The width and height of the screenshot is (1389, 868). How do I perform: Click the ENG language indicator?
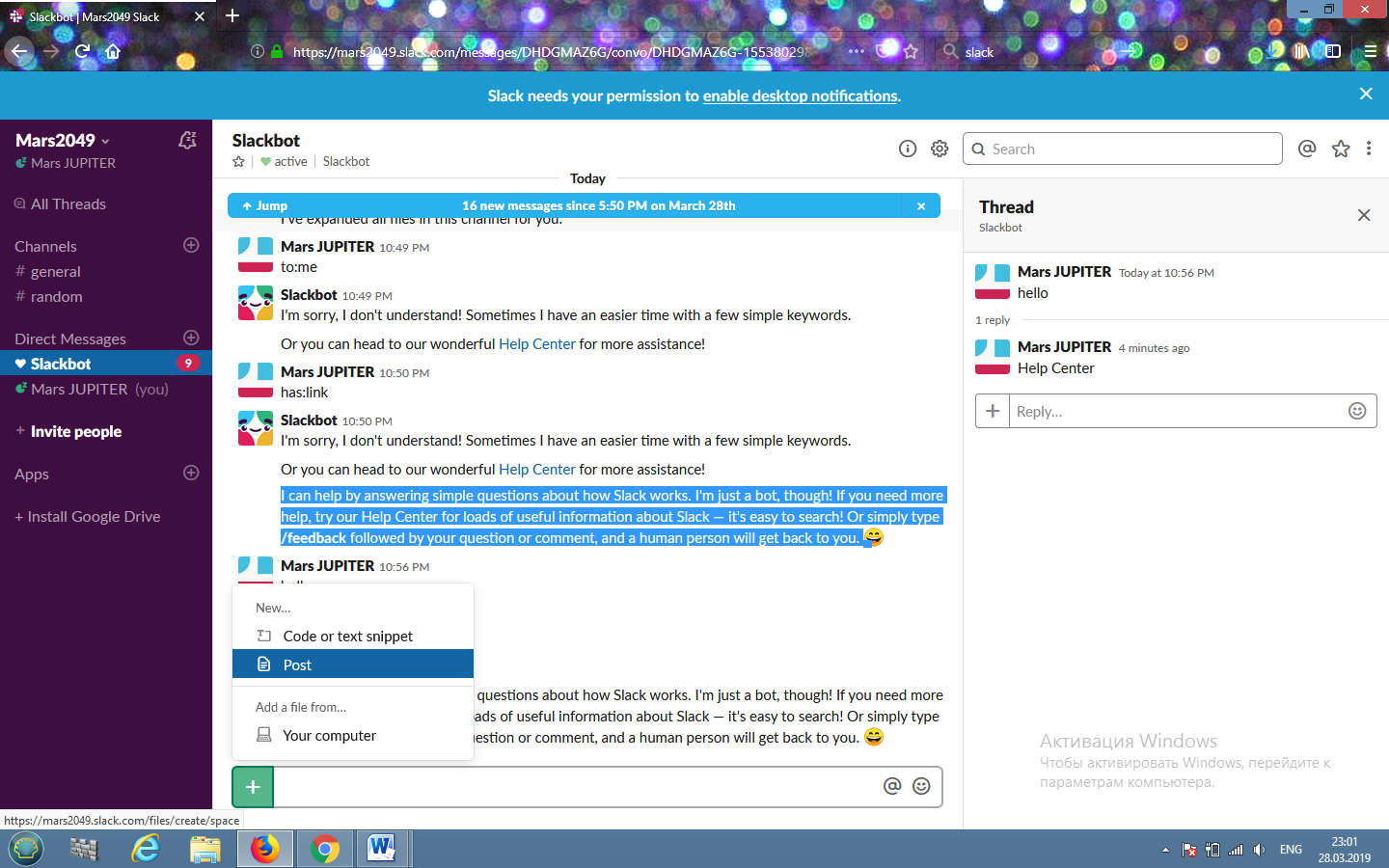tap(1291, 850)
